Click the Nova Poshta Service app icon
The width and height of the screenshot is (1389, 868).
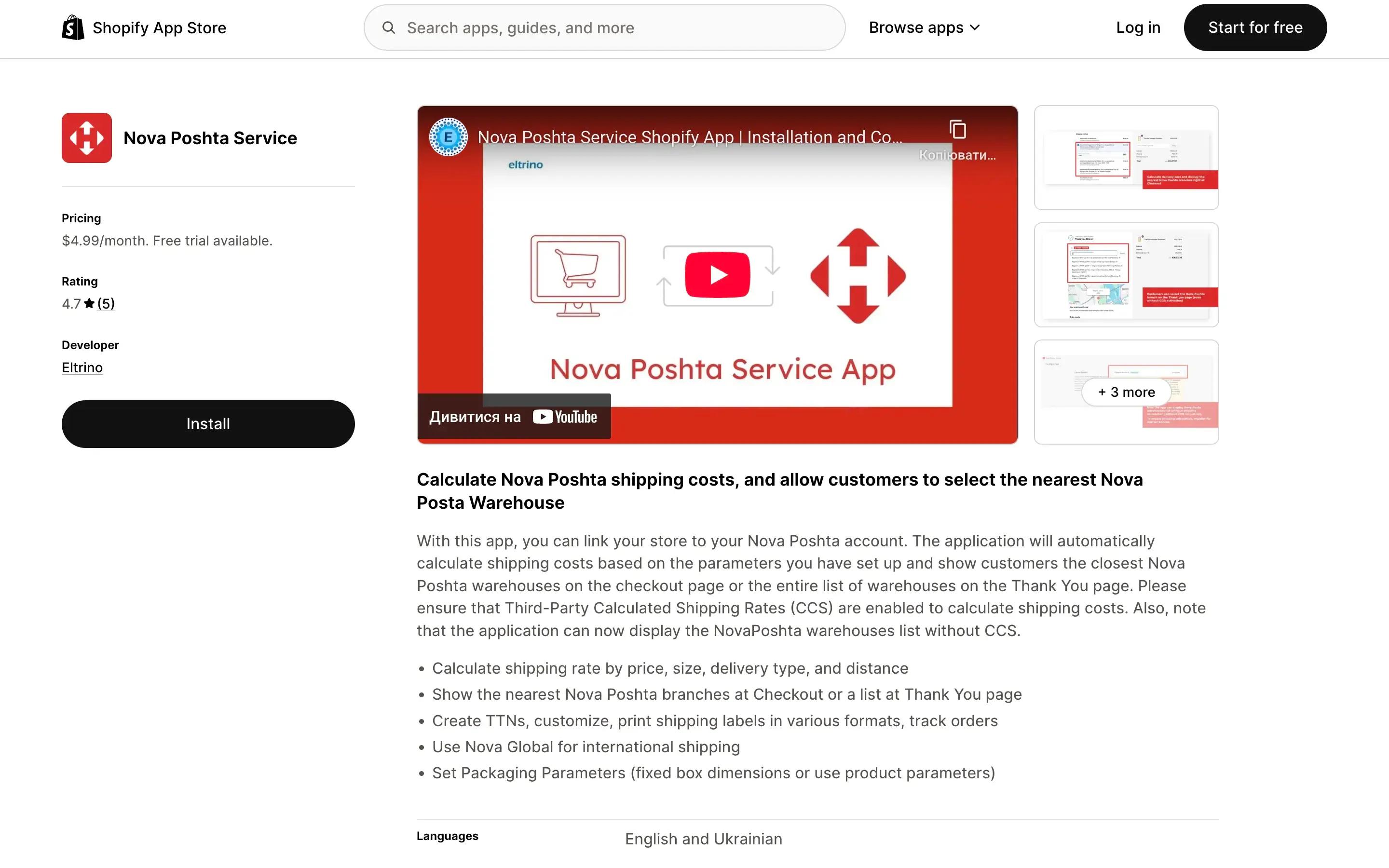[86, 138]
